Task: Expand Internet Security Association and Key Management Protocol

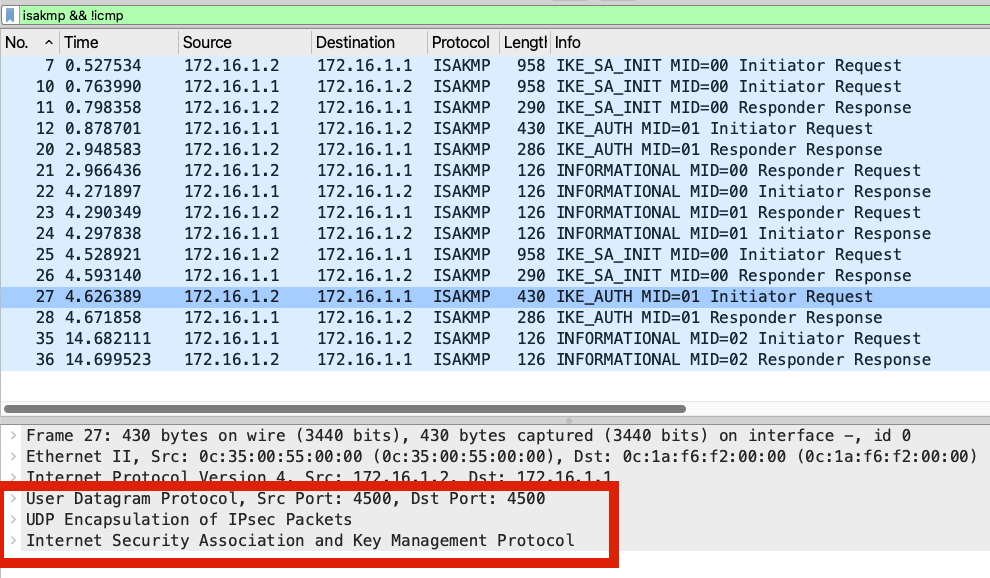Action: coord(13,540)
